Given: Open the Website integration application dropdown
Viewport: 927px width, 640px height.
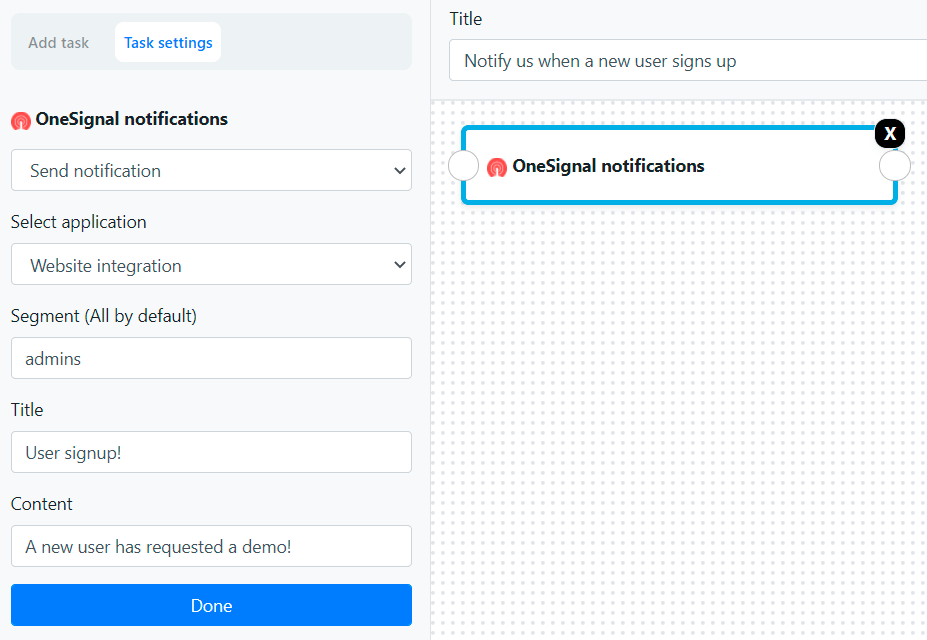Looking at the screenshot, I should coord(211,265).
